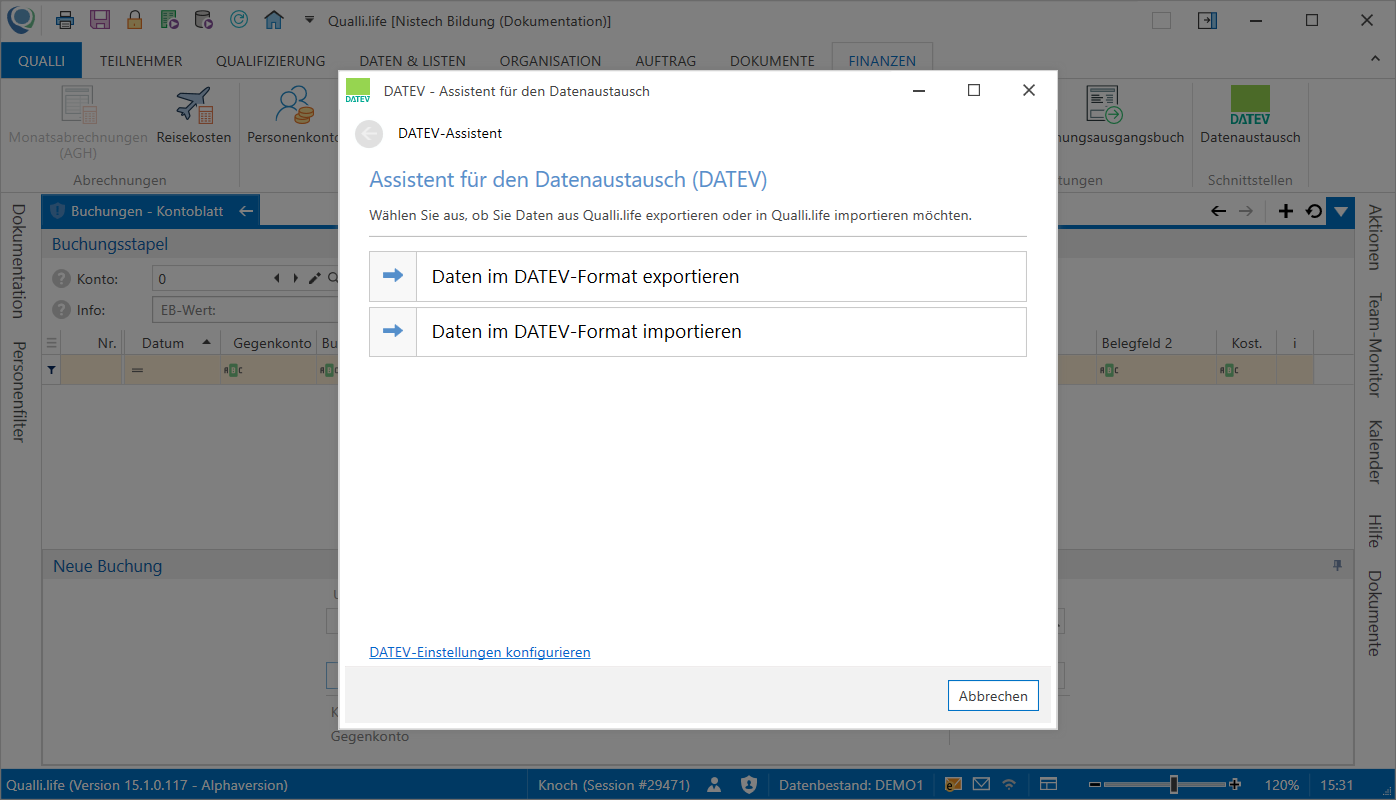The image size is (1396, 800).
Task: Open DATEV-Einstellungen konfigurieren link
Action: click(x=480, y=653)
